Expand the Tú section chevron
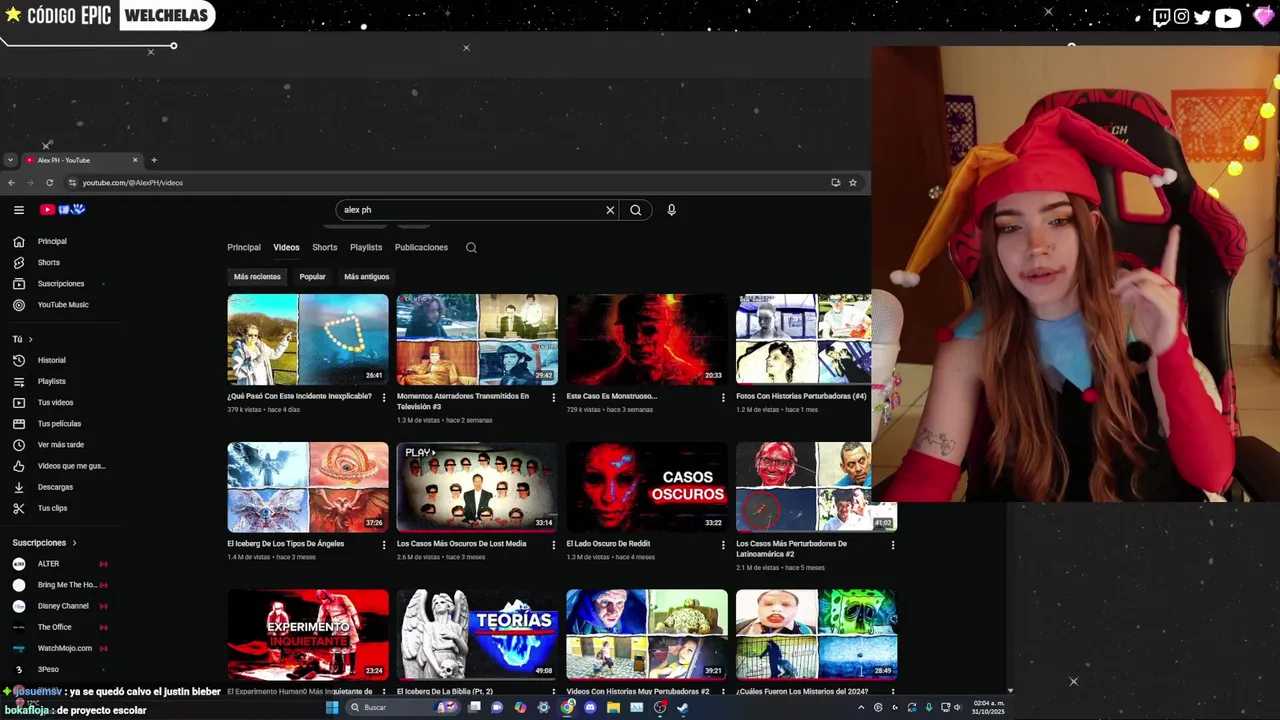1280x720 pixels. 30,339
